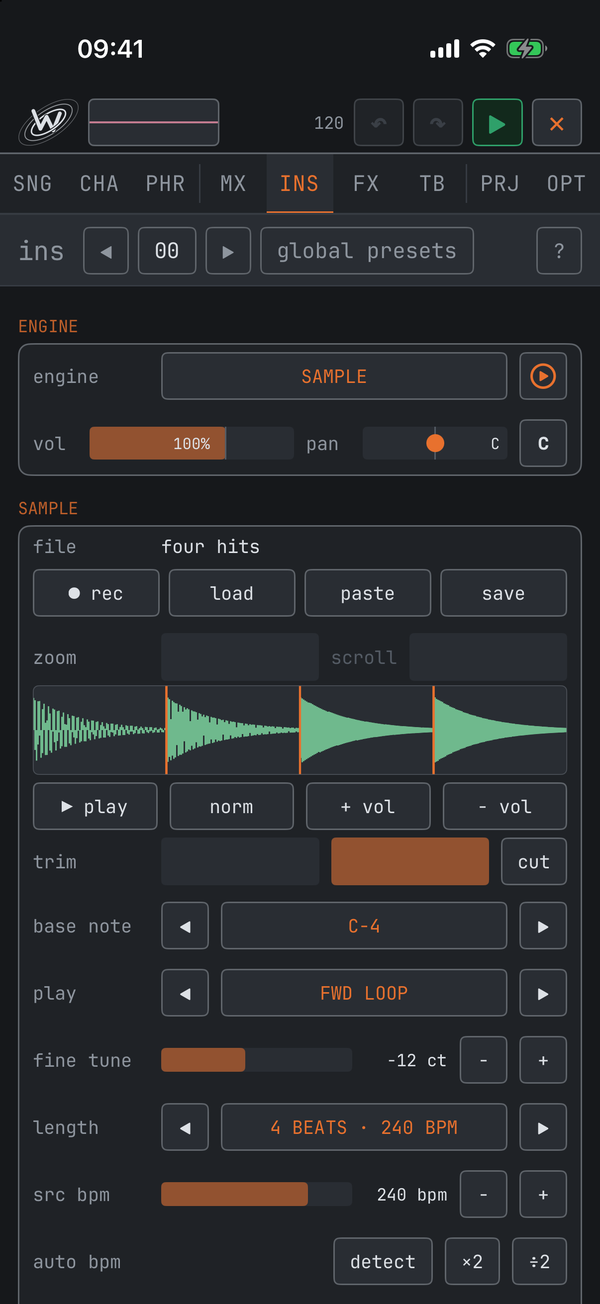Screen dimensions: 600x1304
Task: Open the CHA tab
Action: coord(99,183)
